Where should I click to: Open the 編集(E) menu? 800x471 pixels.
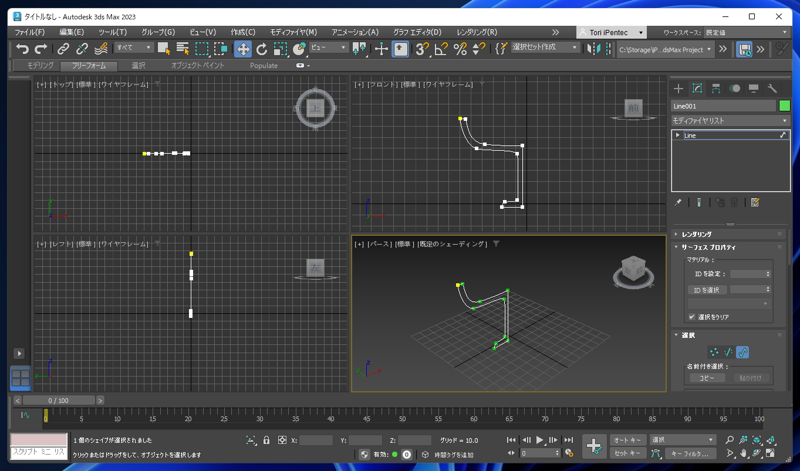(x=72, y=32)
